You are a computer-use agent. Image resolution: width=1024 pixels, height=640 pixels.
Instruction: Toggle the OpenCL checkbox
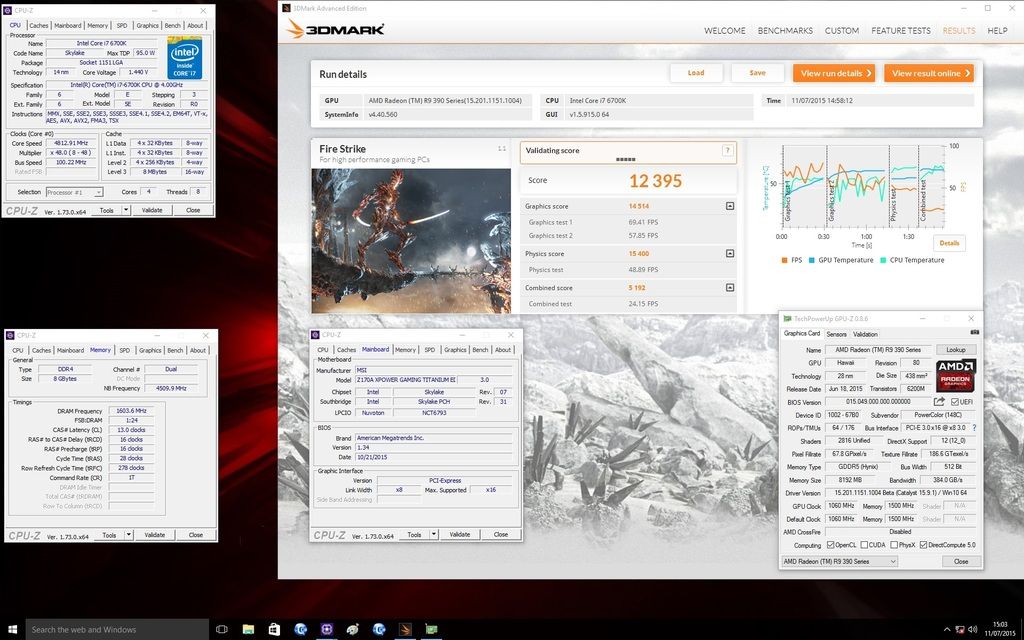831,545
